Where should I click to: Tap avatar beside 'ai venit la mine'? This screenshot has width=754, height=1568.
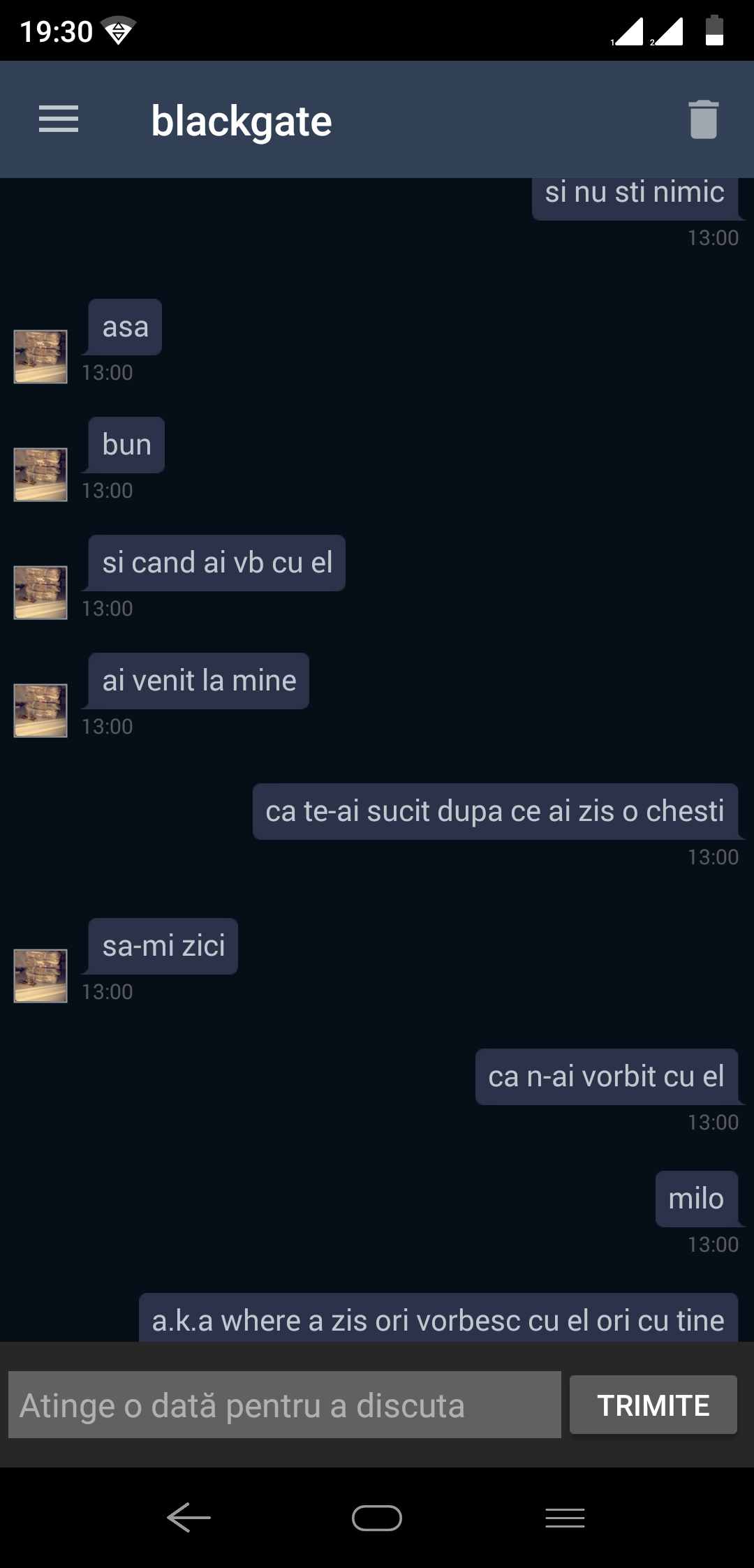click(40, 711)
